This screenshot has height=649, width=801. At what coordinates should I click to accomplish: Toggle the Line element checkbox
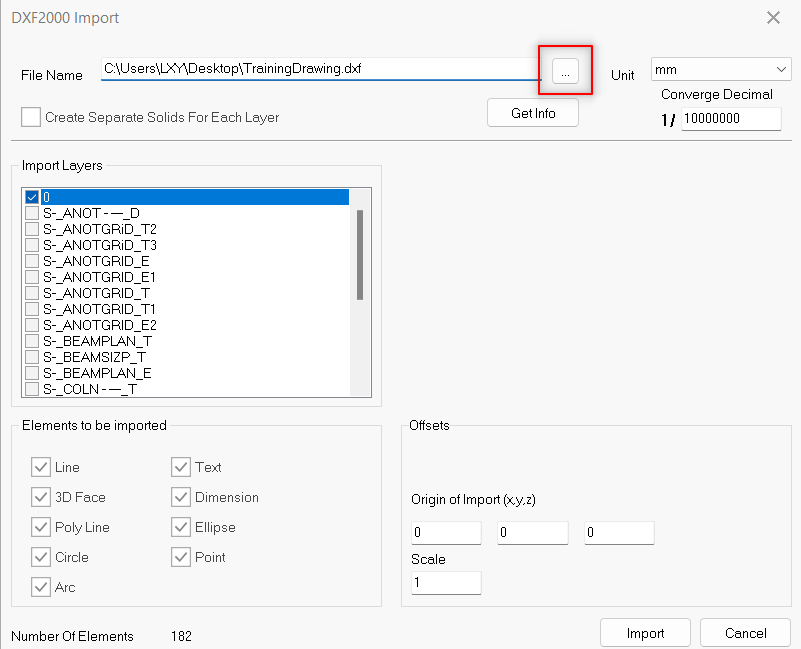(x=41, y=467)
